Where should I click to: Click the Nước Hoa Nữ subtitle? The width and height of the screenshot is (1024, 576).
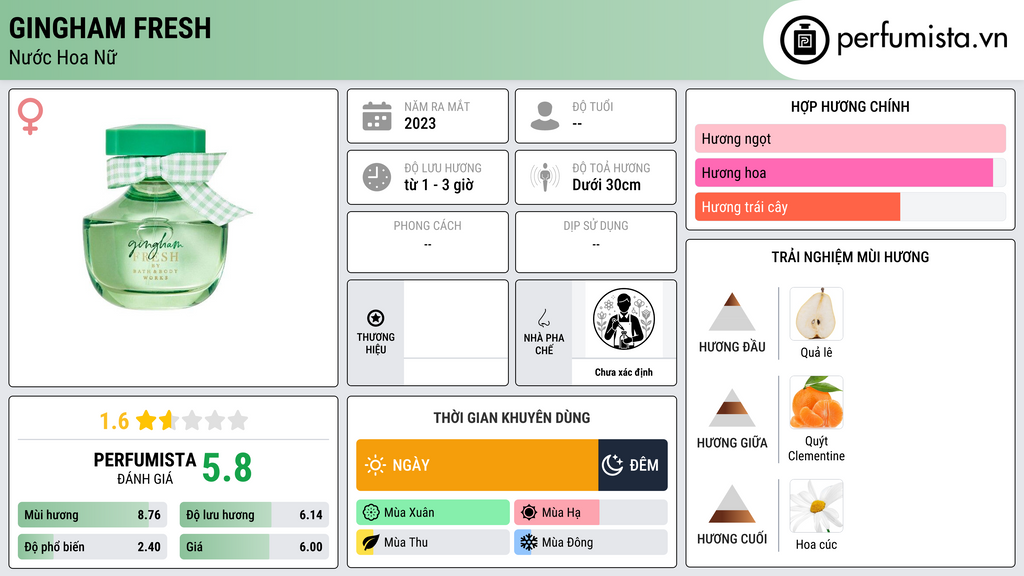click(63, 57)
